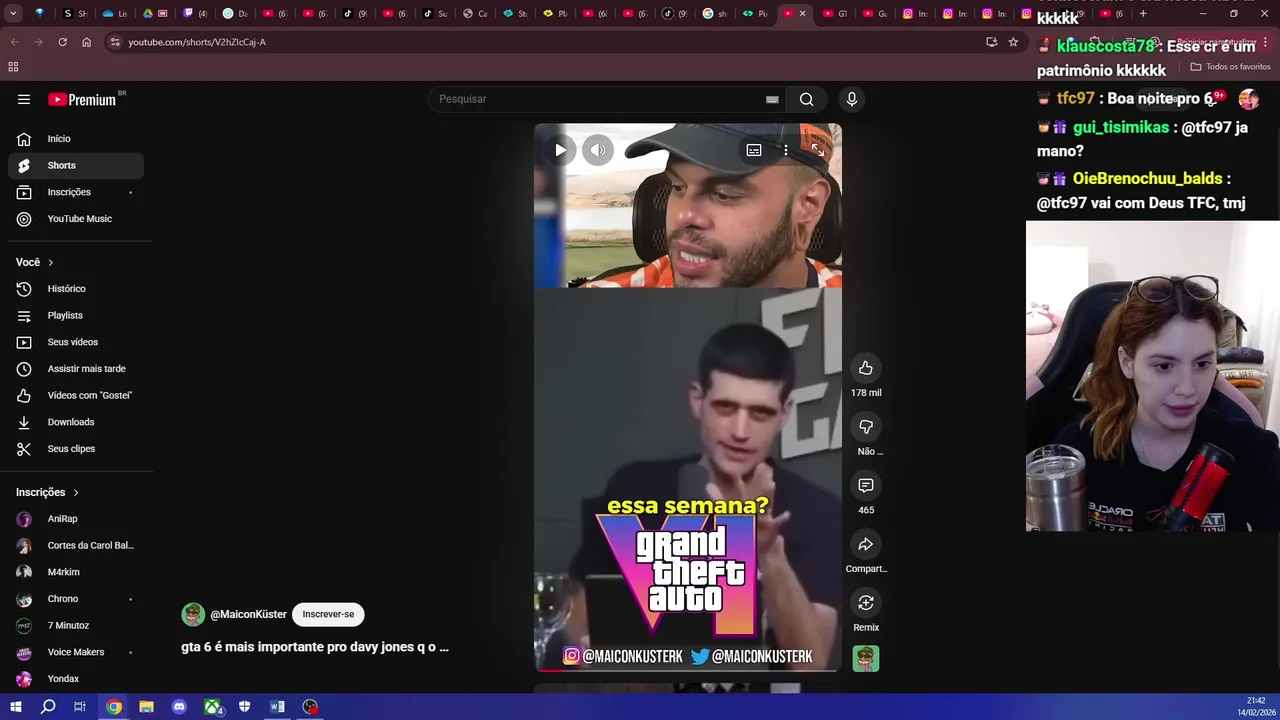Image resolution: width=1280 pixels, height=720 pixels.
Task: Start voice search with microphone
Action: [x=852, y=99]
